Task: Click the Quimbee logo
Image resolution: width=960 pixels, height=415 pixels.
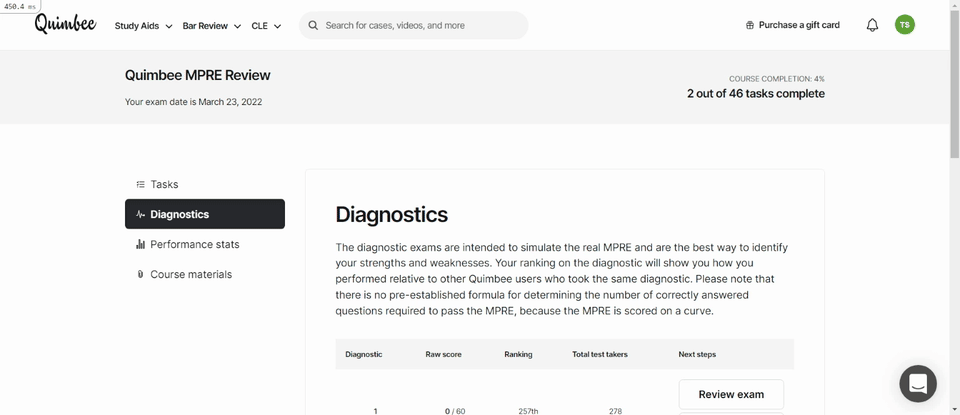Action: pos(66,24)
